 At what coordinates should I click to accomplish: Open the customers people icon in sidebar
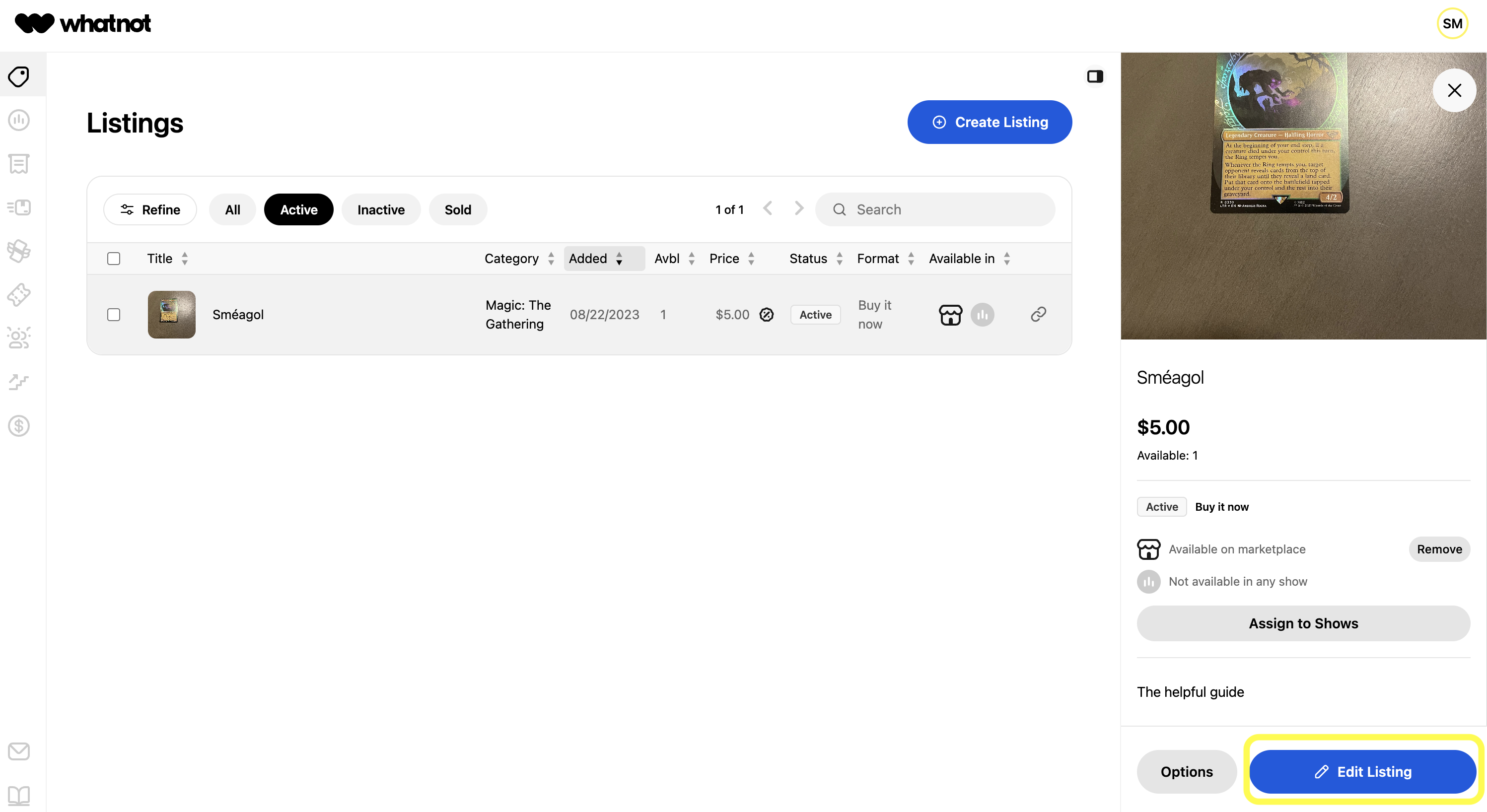tap(19, 338)
